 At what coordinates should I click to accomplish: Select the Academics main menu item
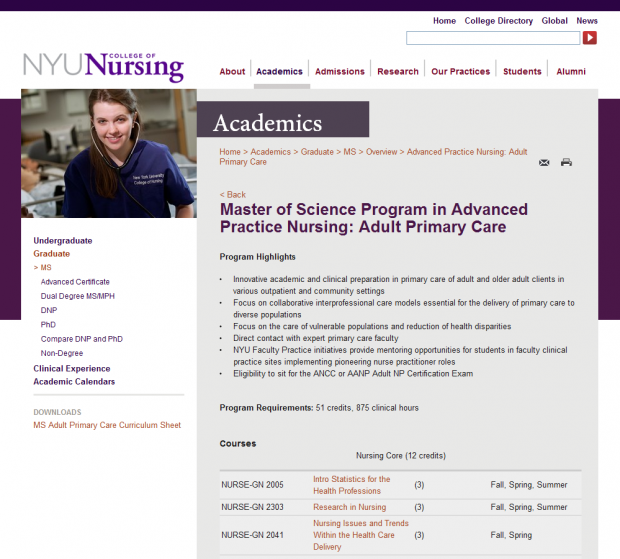click(279, 72)
